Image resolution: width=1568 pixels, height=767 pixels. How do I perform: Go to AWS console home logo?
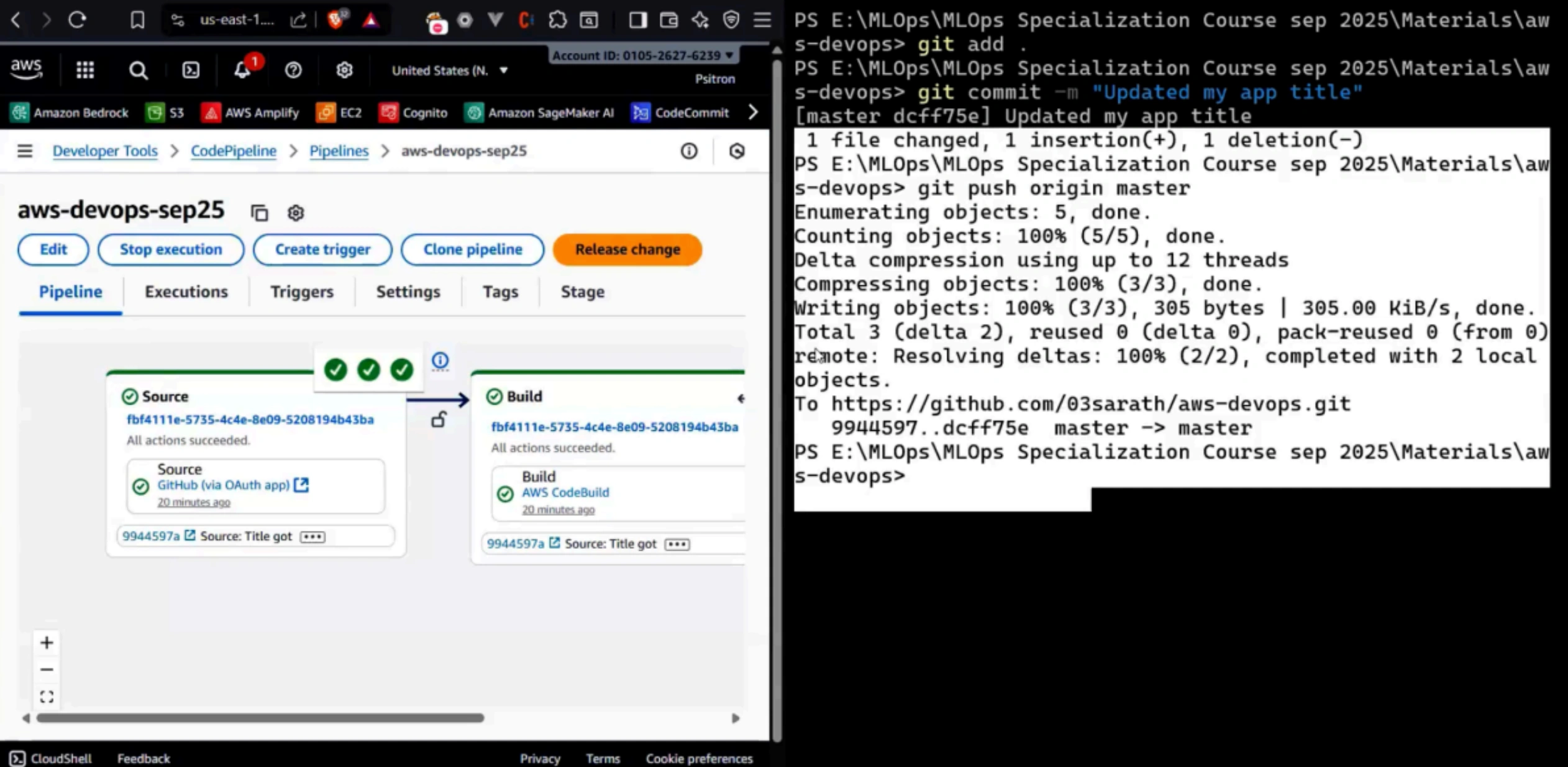coord(26,70)
